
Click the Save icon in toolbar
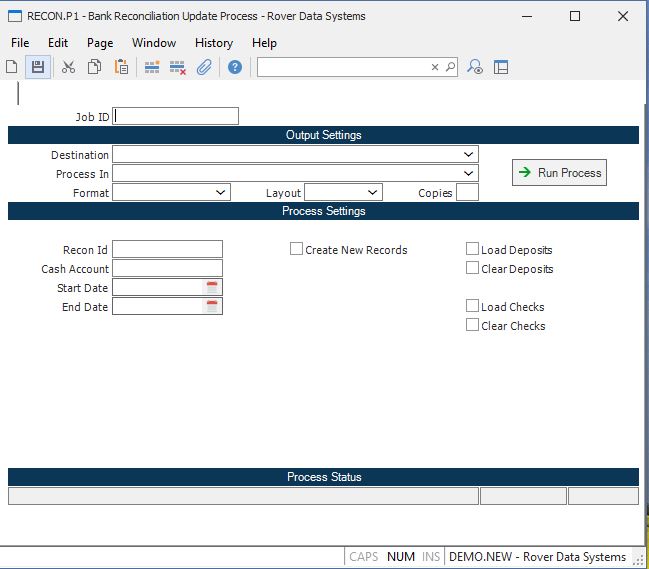(38, 67)
